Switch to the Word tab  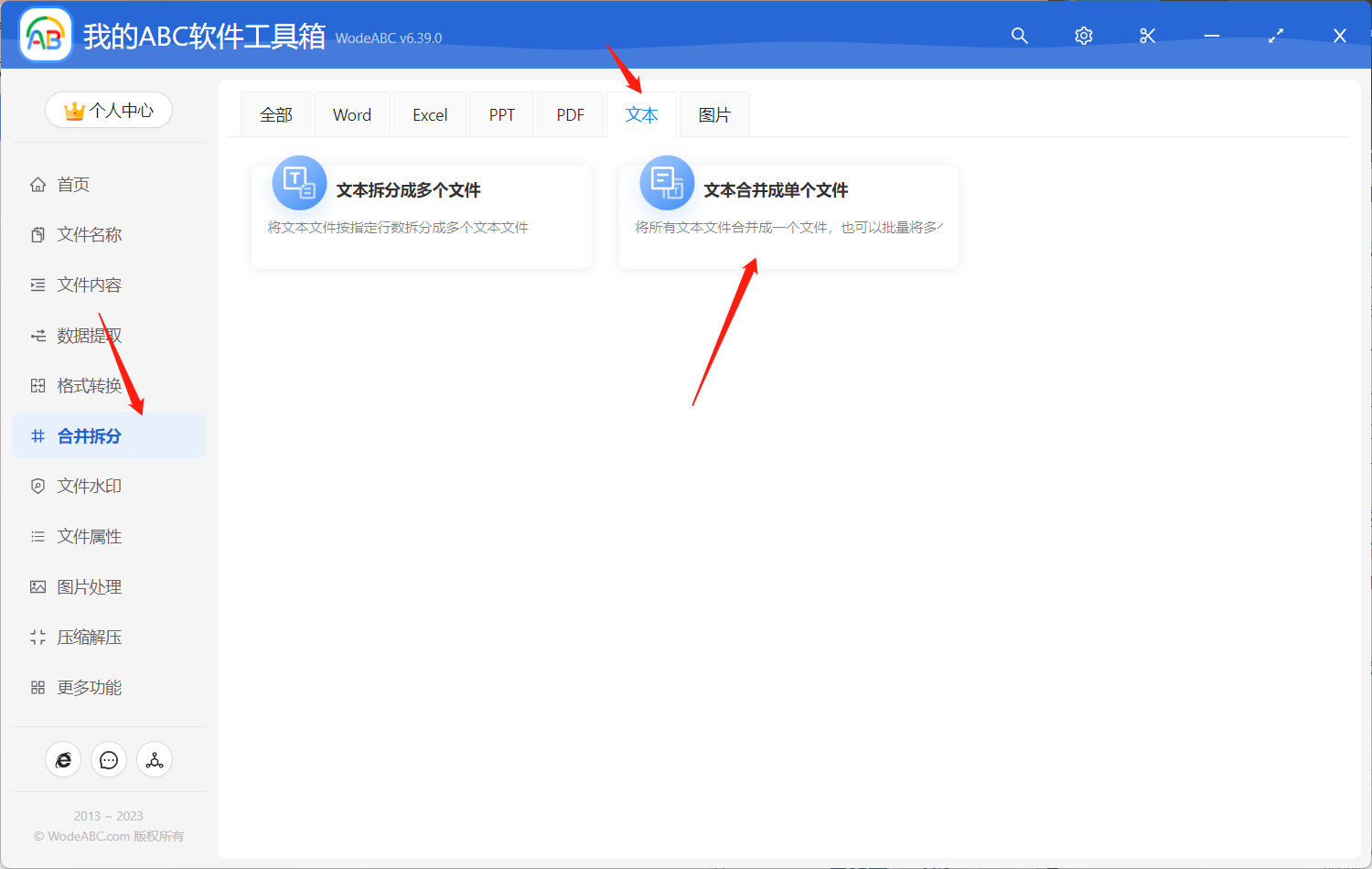(351, 113)
